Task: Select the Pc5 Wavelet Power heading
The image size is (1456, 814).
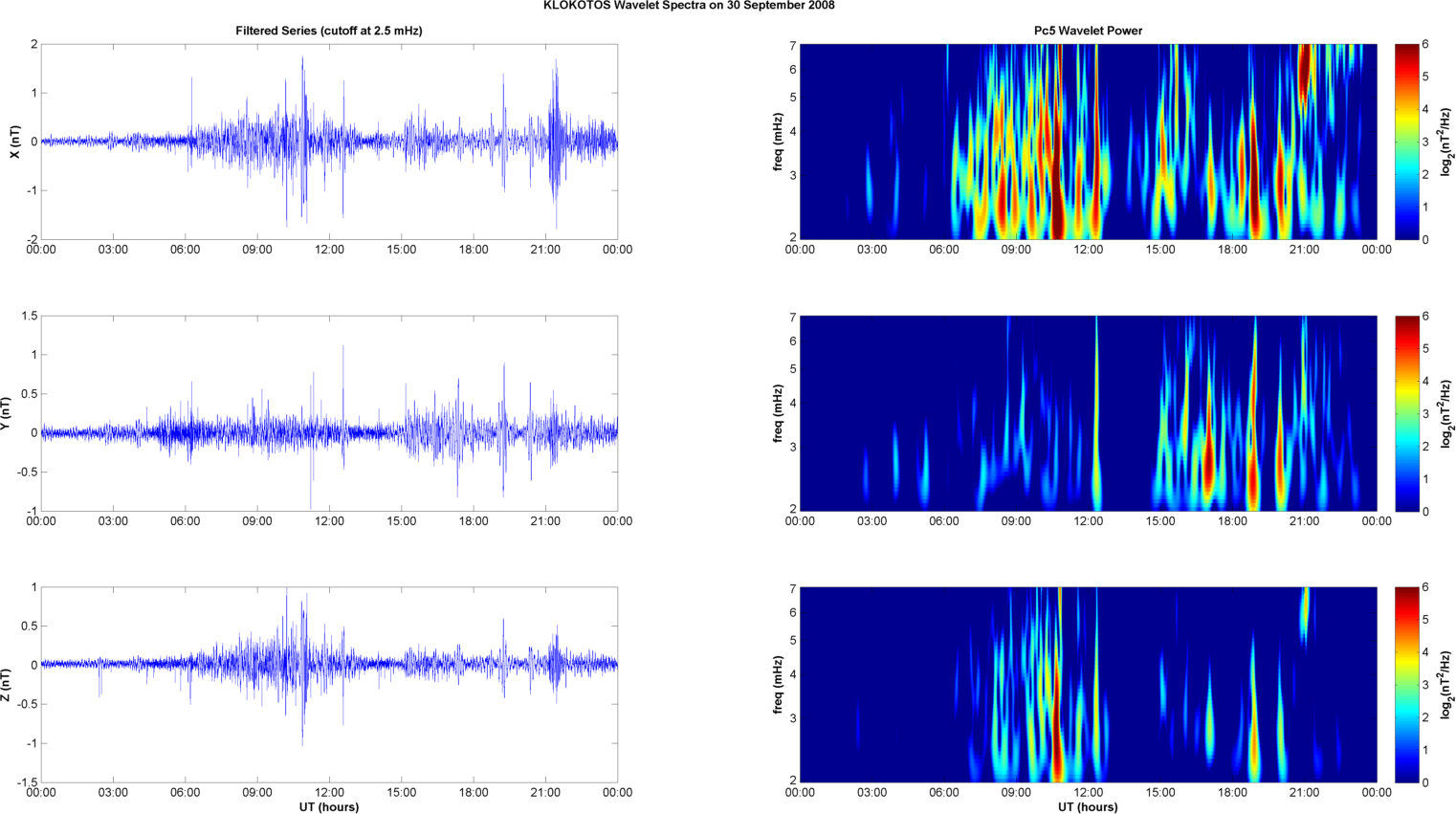Action: pos(1088,31)
